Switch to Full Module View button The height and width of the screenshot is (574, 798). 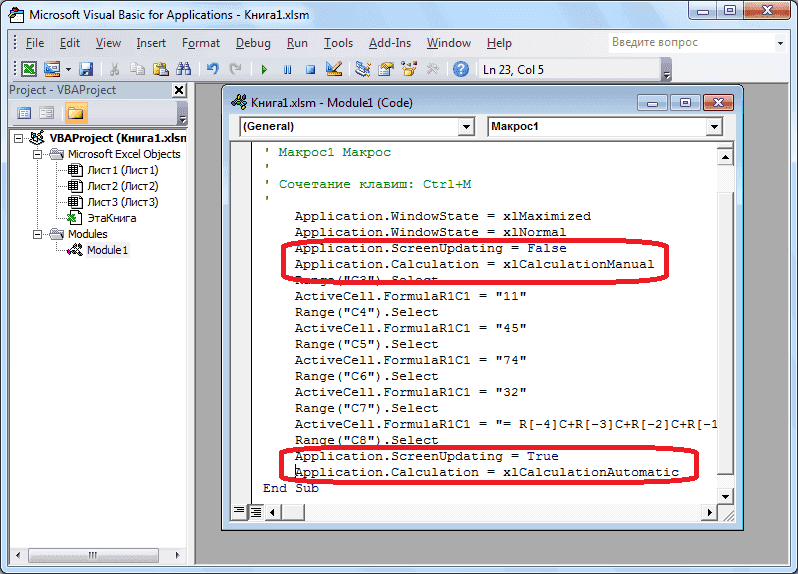tap(256, 512)
